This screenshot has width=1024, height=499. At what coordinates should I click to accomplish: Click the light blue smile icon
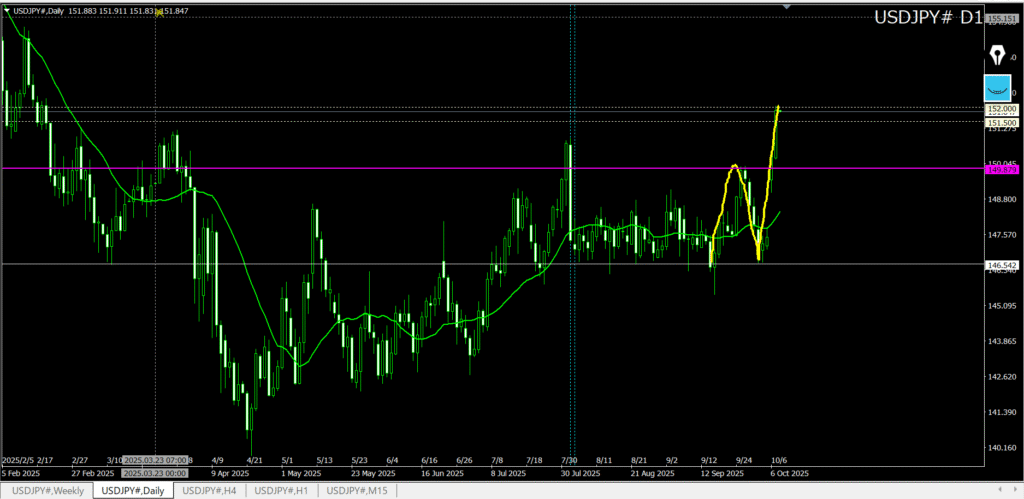(997, 87)
